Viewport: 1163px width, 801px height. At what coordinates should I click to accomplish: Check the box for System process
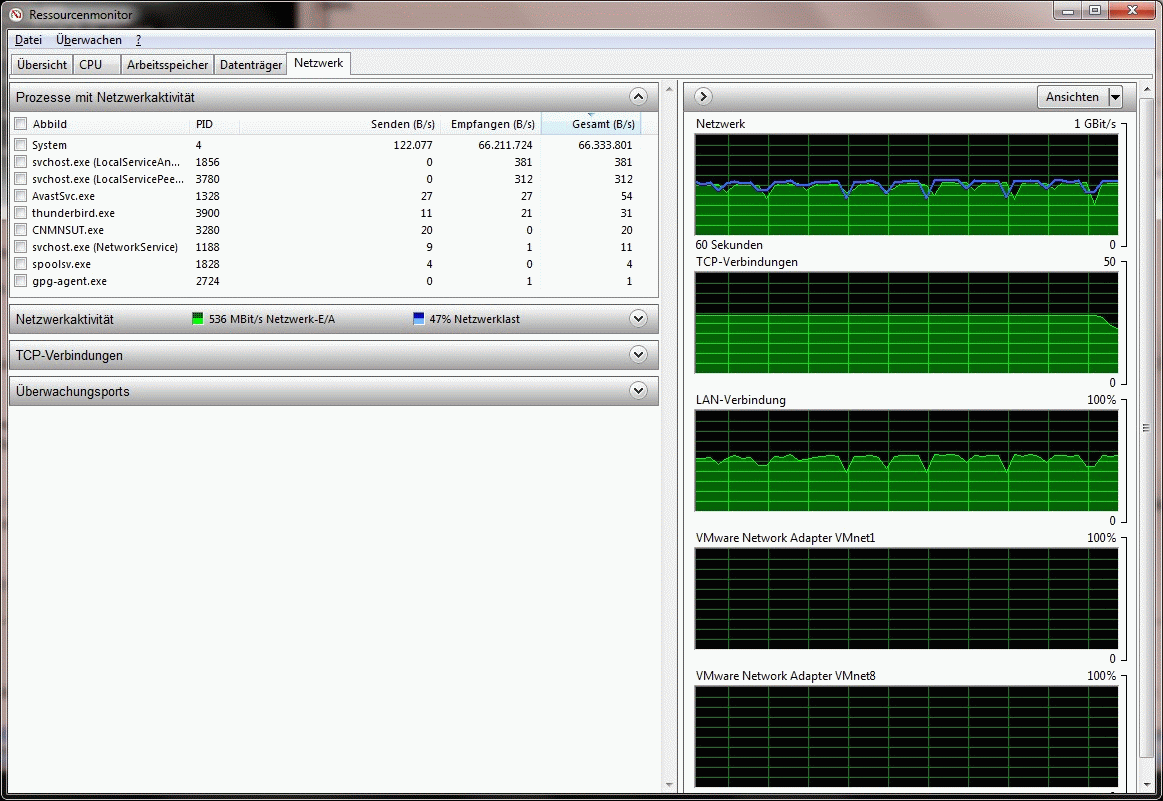(20, 145)
